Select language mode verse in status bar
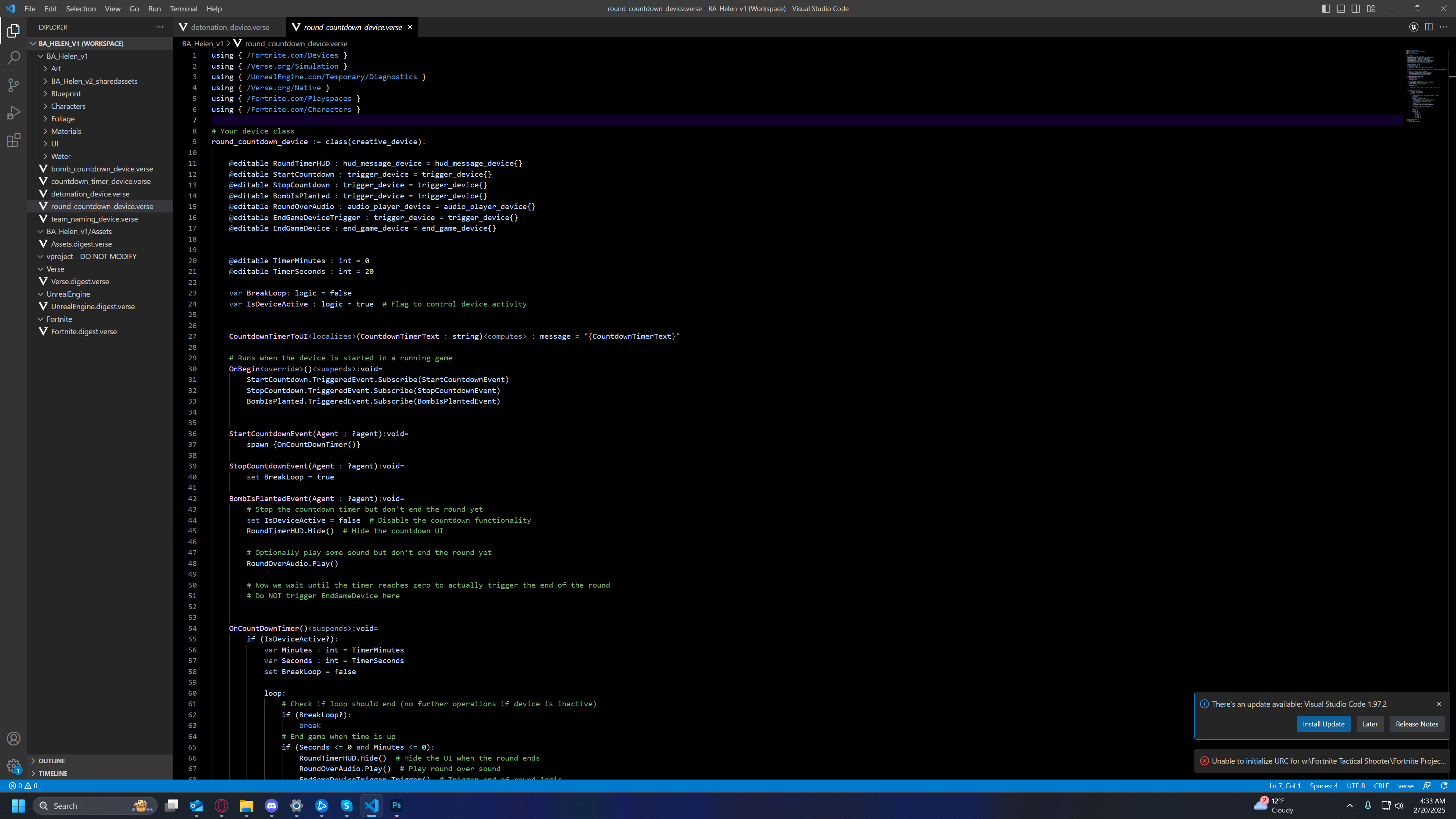 (x=1405, y=786)
